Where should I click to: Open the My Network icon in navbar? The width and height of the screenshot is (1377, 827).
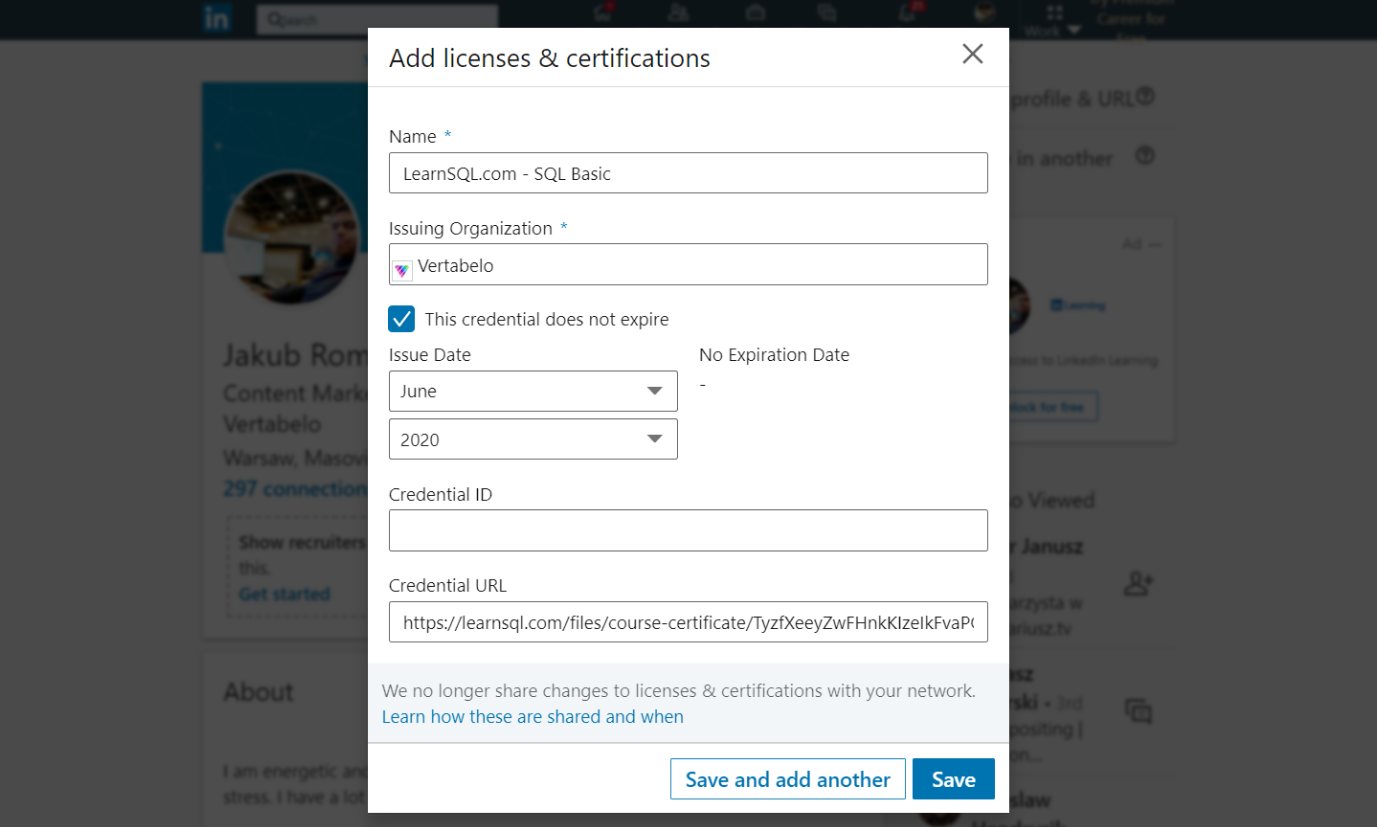pos(679,13)
